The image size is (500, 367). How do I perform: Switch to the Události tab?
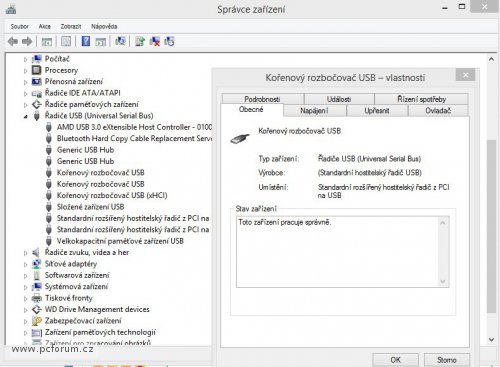point(339,99)
